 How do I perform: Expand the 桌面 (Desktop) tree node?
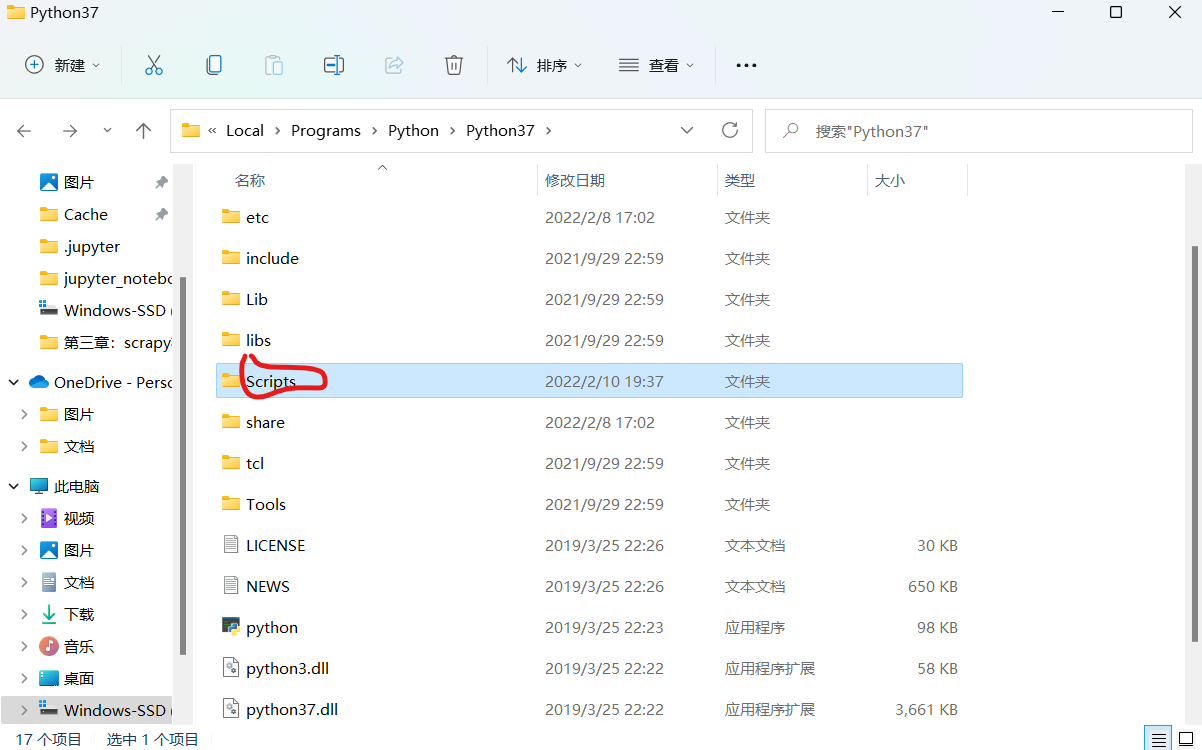point(26,678)
